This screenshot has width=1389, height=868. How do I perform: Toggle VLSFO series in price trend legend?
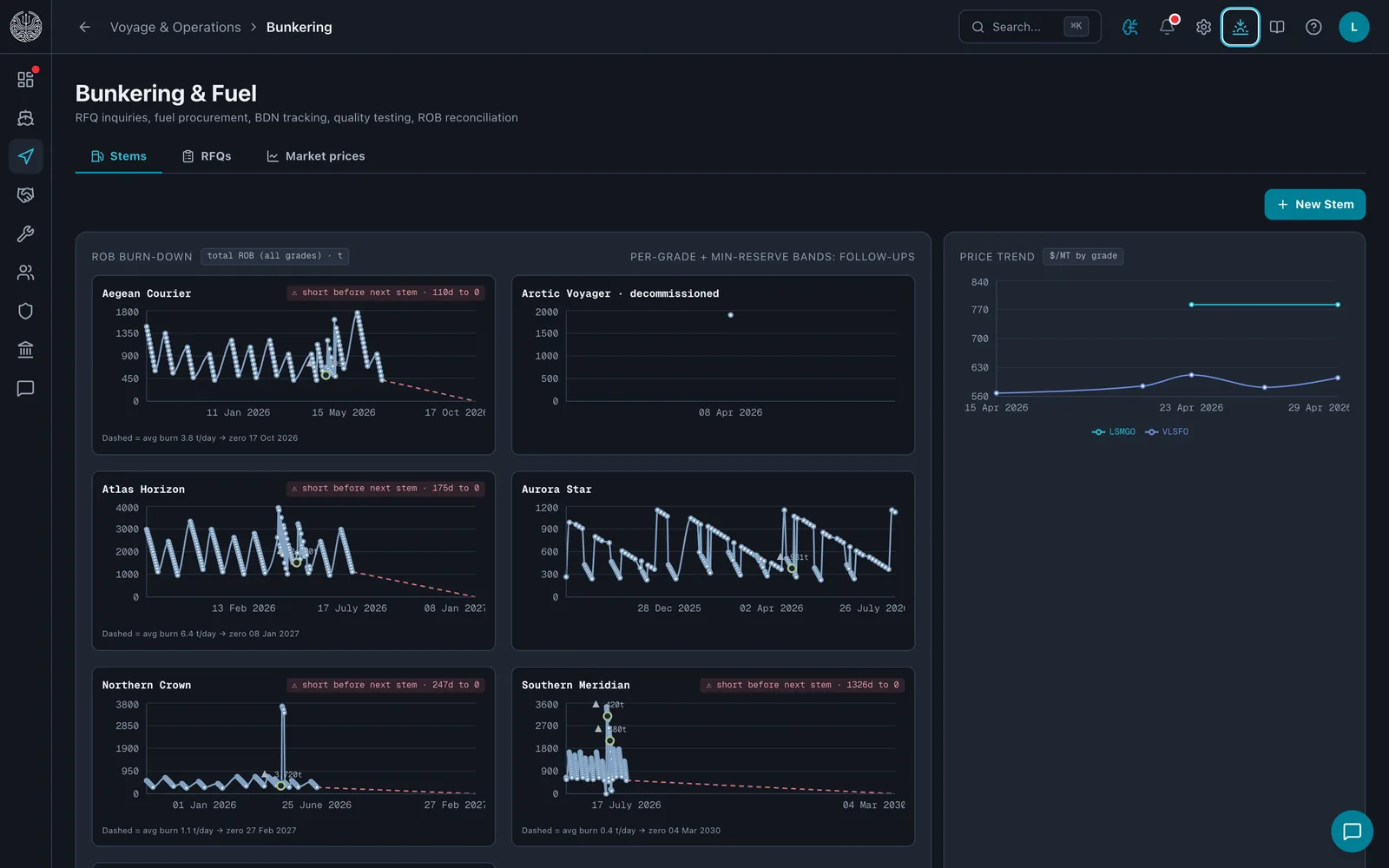point(1167,431)
